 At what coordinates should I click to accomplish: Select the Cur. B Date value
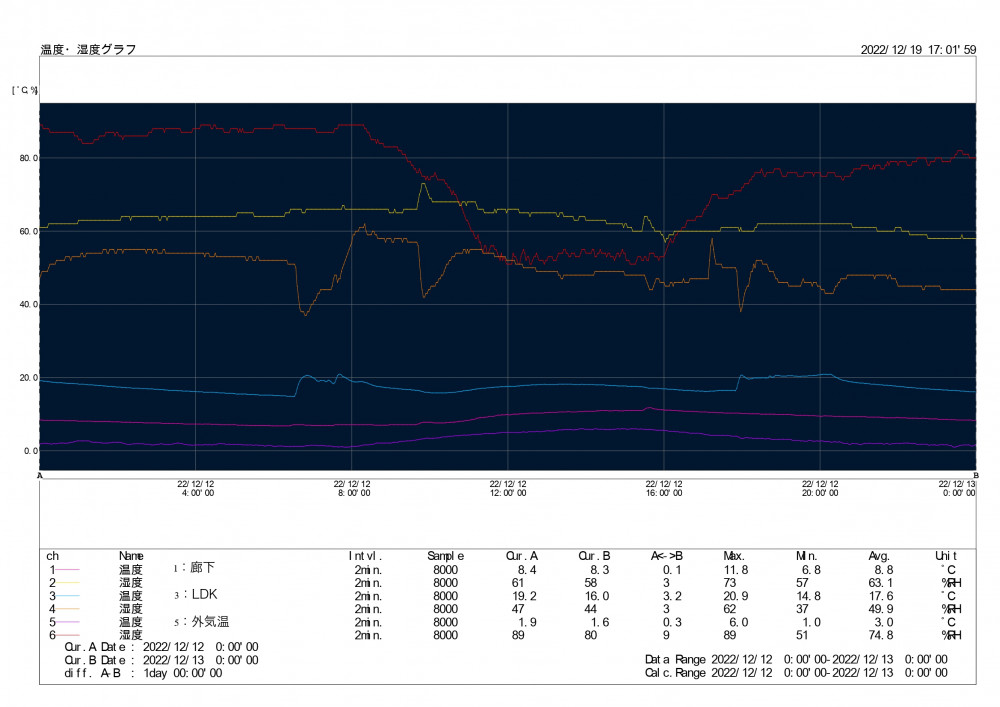click(x=201, y=660)
